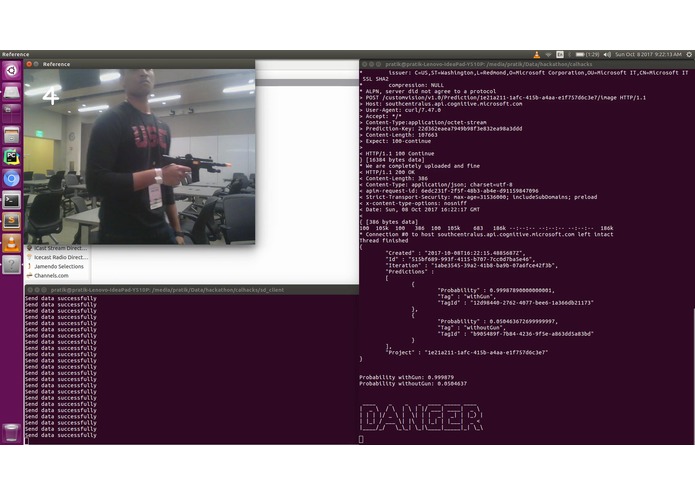Switch to Terminal via launcher icon

click(x=12, y=200)
